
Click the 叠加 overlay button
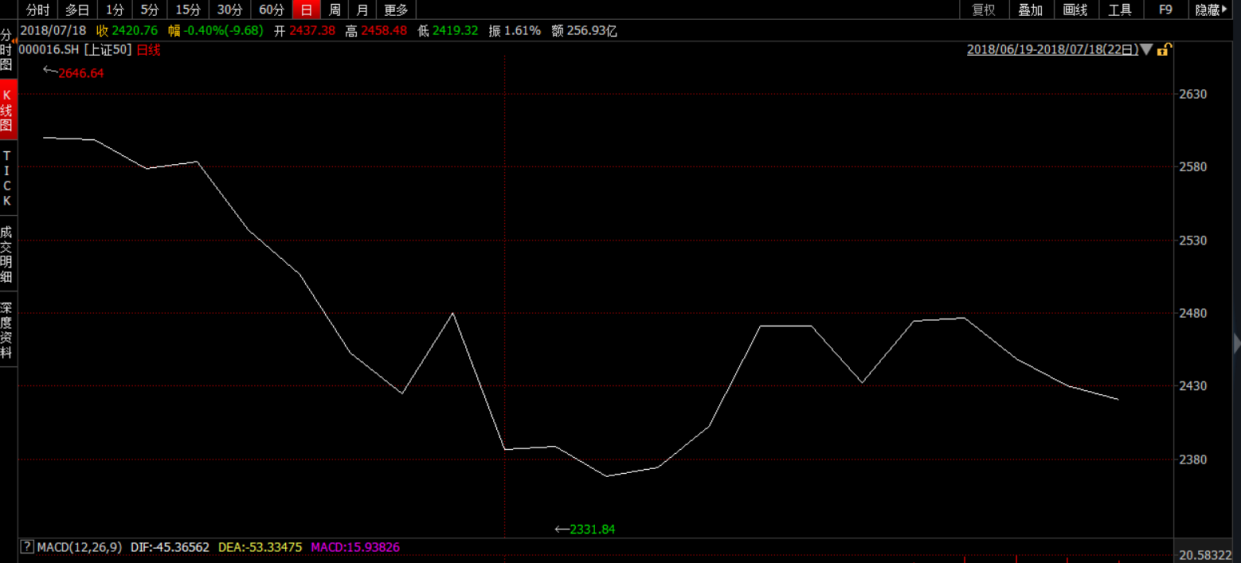pyautogui.click(x=1030, y=10)
